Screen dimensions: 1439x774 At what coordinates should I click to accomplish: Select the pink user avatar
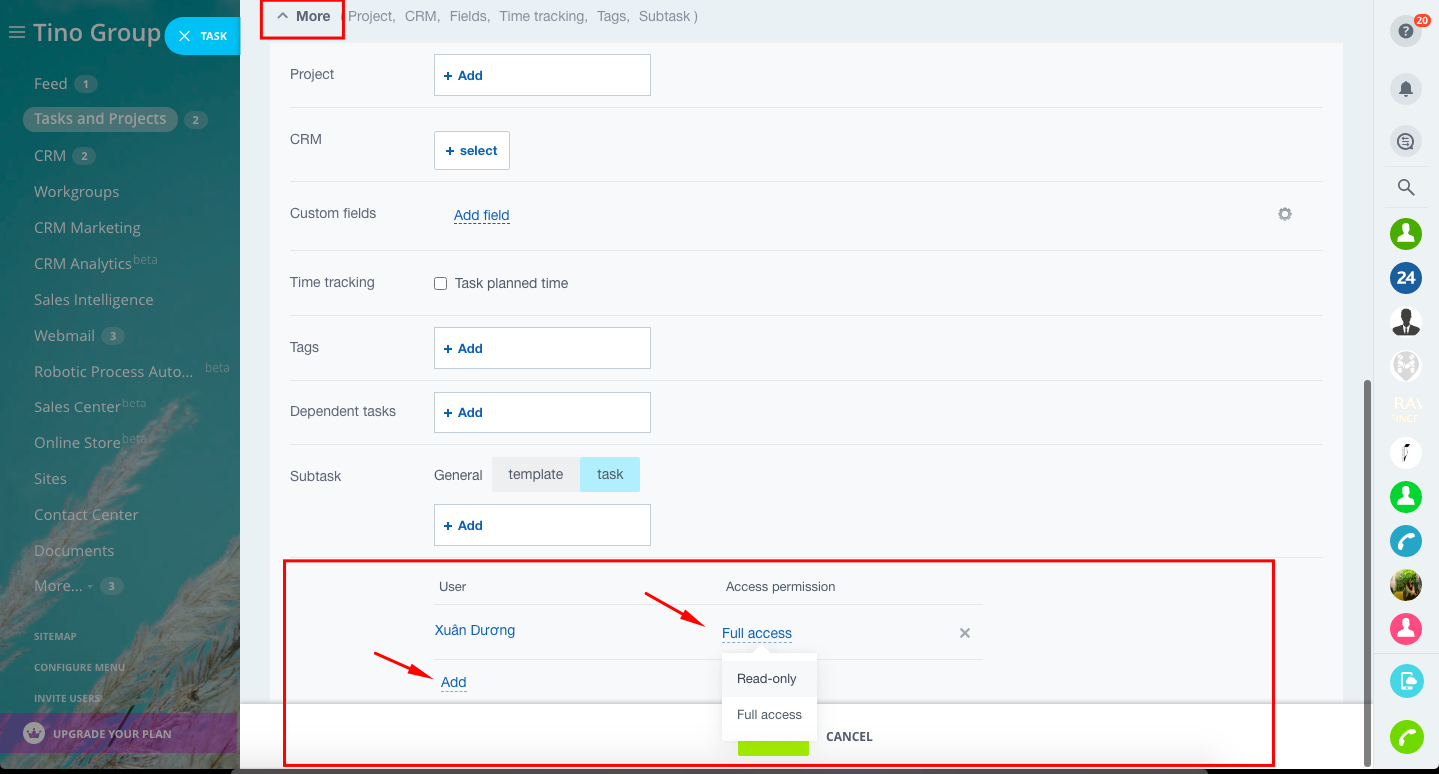(1406, 629)
